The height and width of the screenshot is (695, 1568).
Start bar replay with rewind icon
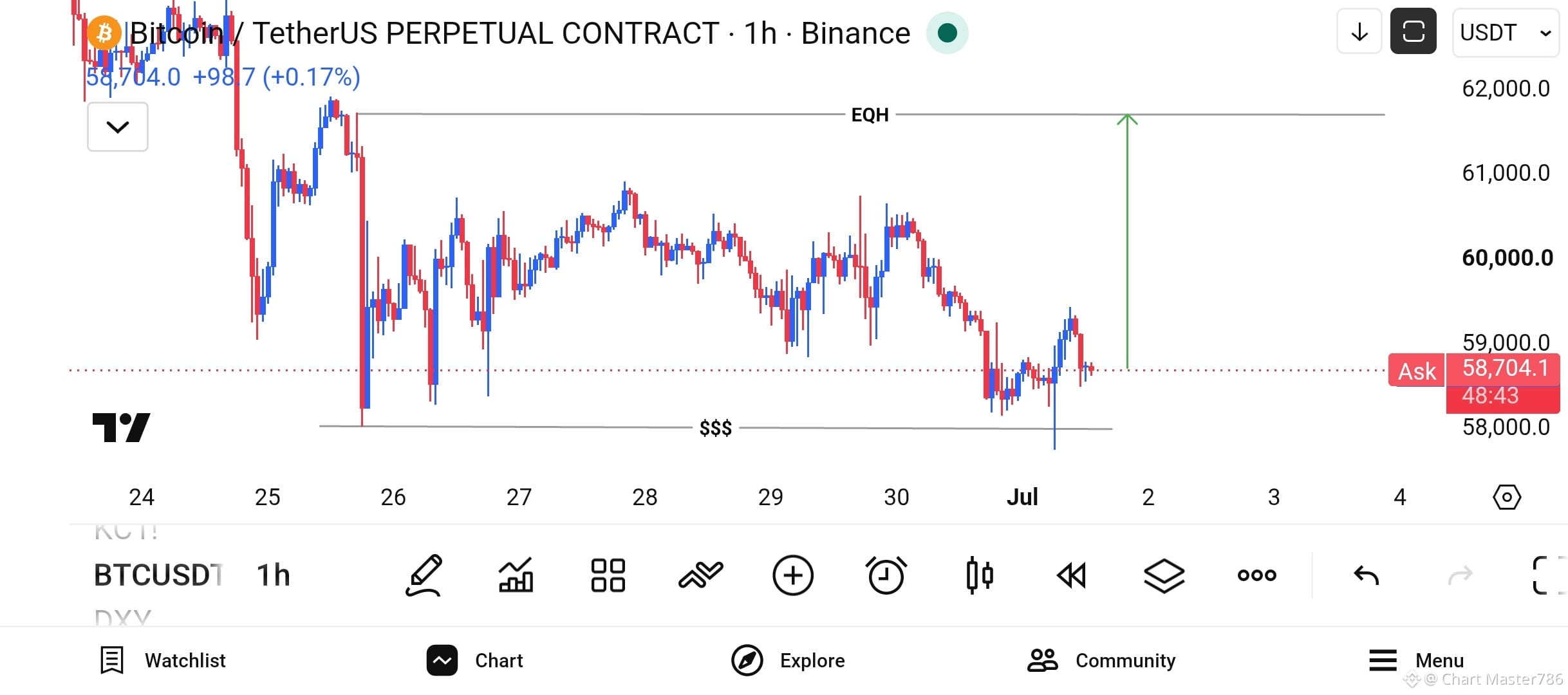1072,575
